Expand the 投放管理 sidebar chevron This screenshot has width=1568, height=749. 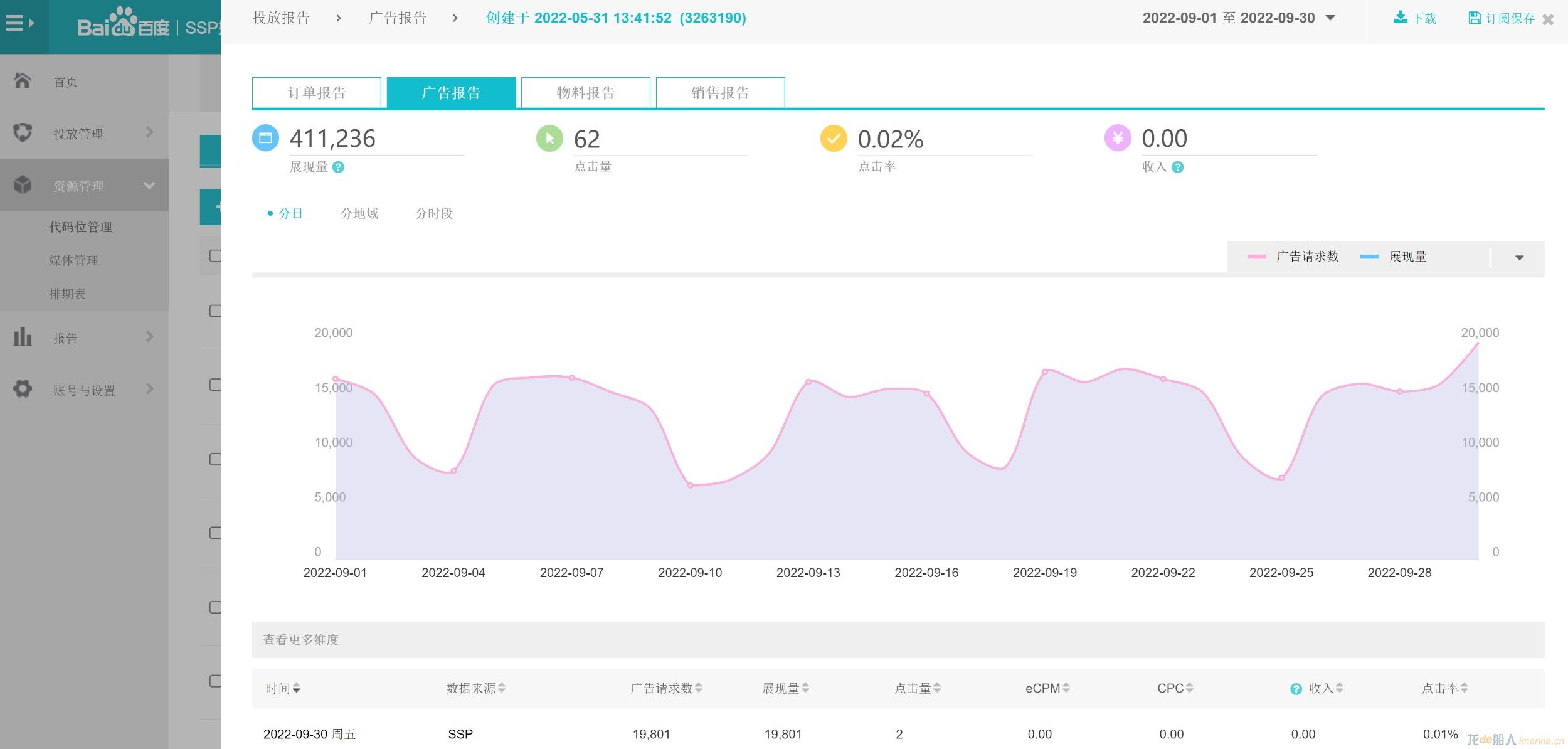point(149,132)
